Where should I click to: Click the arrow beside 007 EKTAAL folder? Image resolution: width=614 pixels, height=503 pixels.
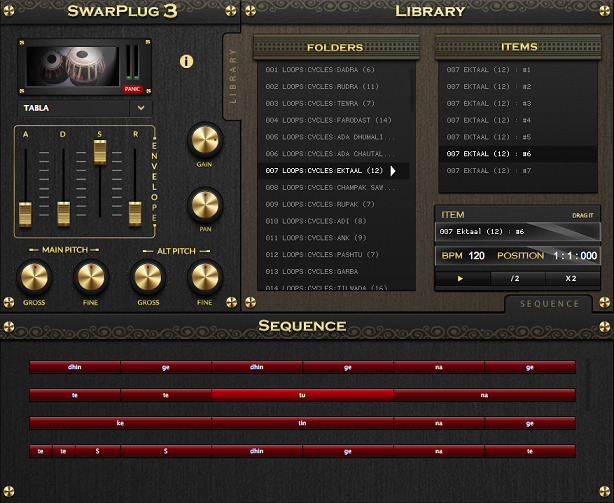393,171
